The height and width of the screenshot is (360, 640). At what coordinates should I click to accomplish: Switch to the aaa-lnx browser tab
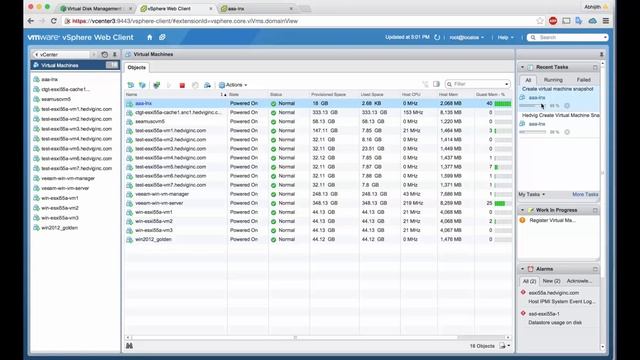point(256,8)
